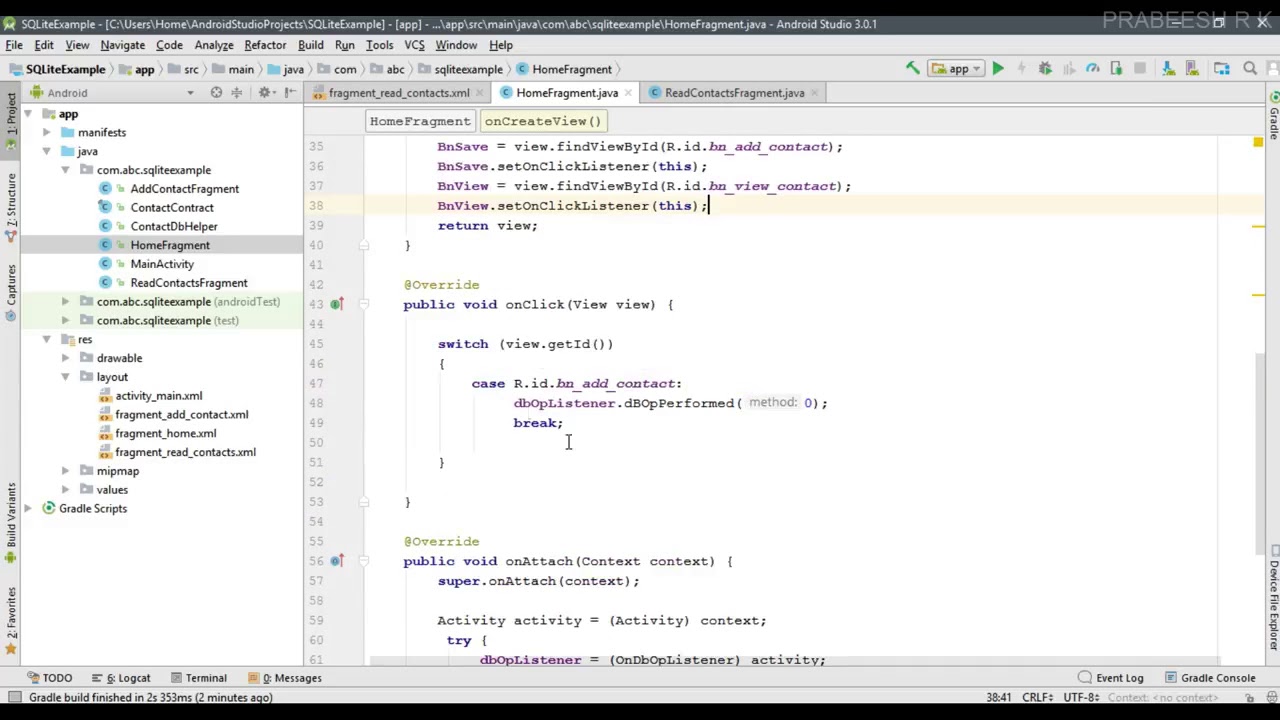This screenshot has height=720, width=1280.
Task: Expand the manifests folder
Action: [x=46, y=132]
